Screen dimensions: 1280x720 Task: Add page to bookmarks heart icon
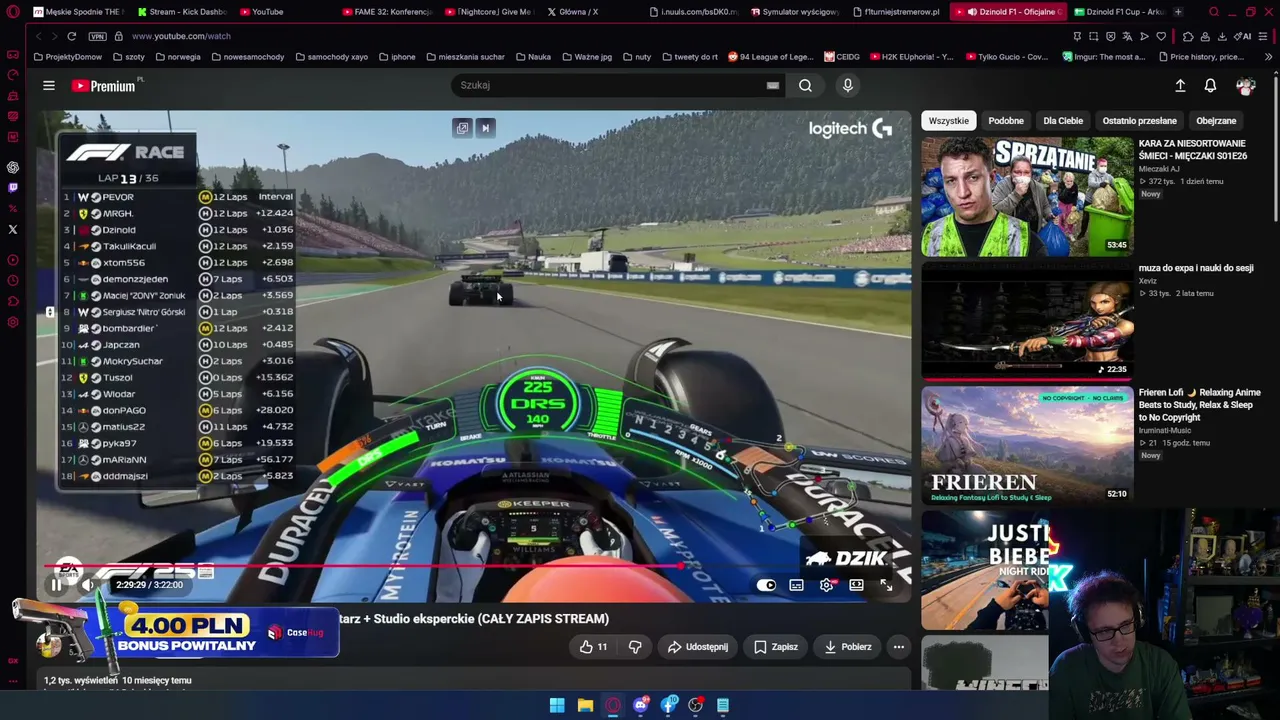coord(1161,36)
